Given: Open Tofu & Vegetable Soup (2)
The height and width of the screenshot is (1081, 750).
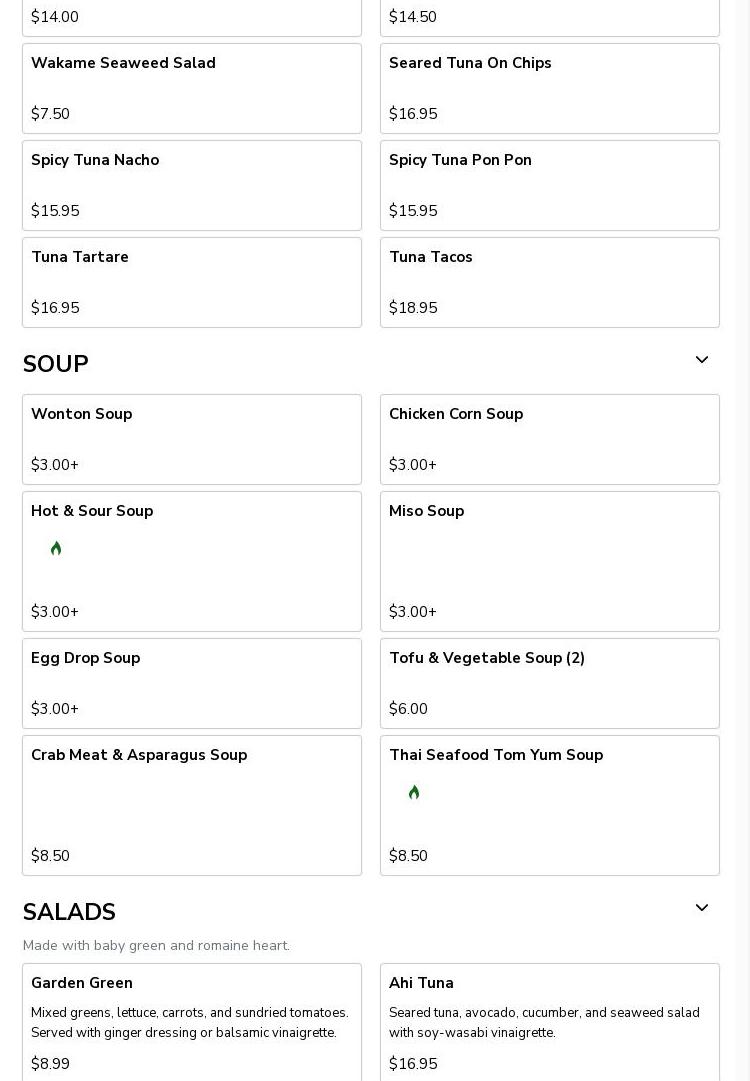Looking at the screenshot, I should [x=550, y=683].
